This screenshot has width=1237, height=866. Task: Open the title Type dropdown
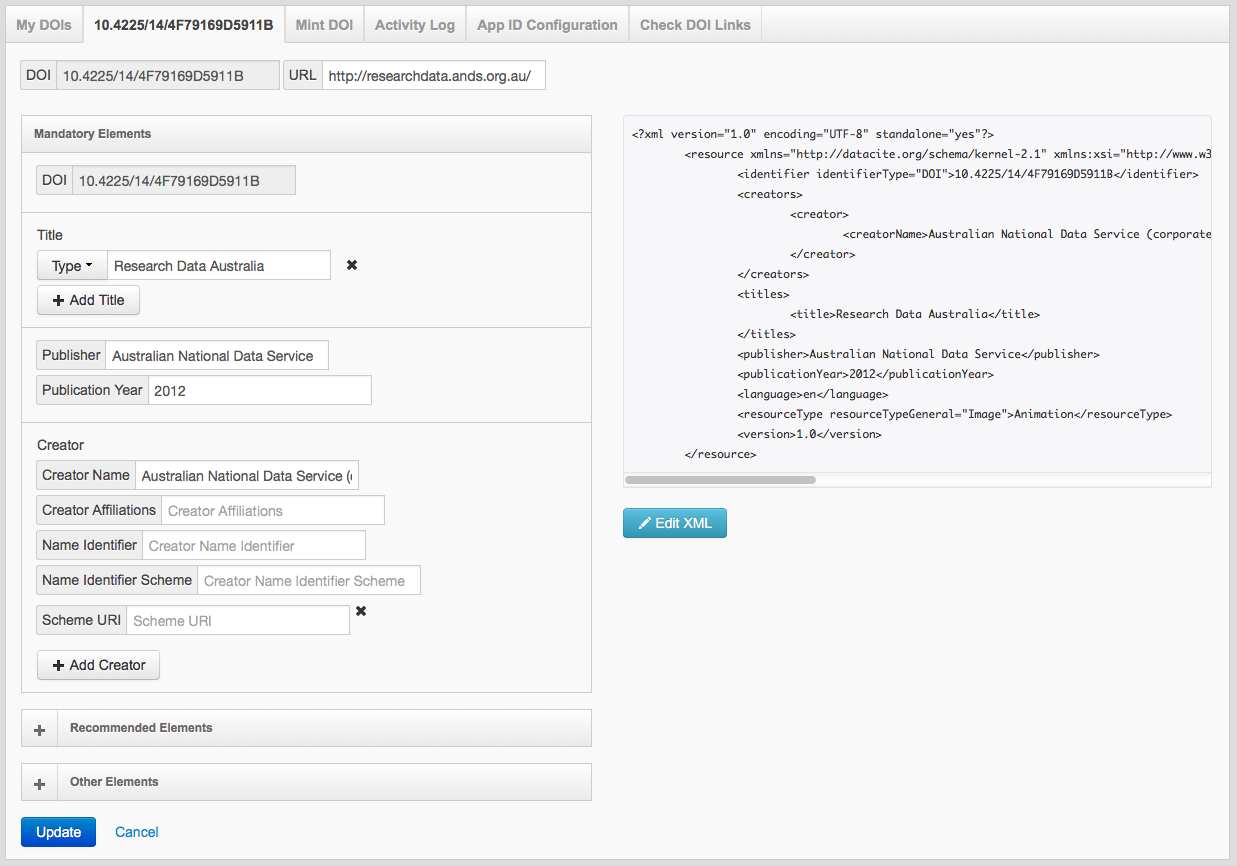72,266
